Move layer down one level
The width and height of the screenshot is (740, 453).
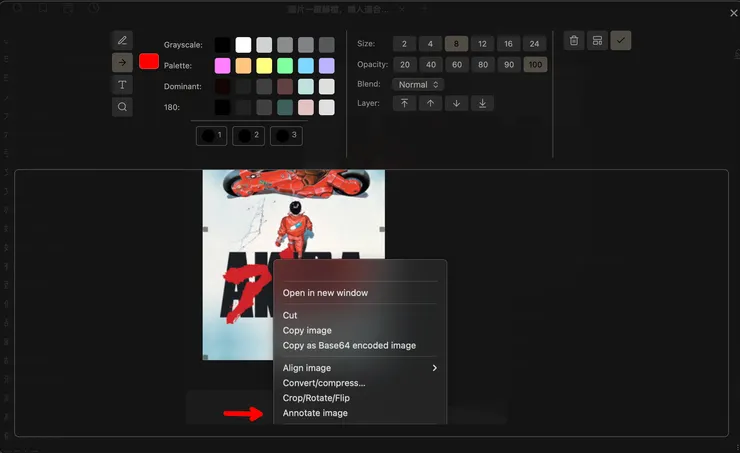click(456, 103)
